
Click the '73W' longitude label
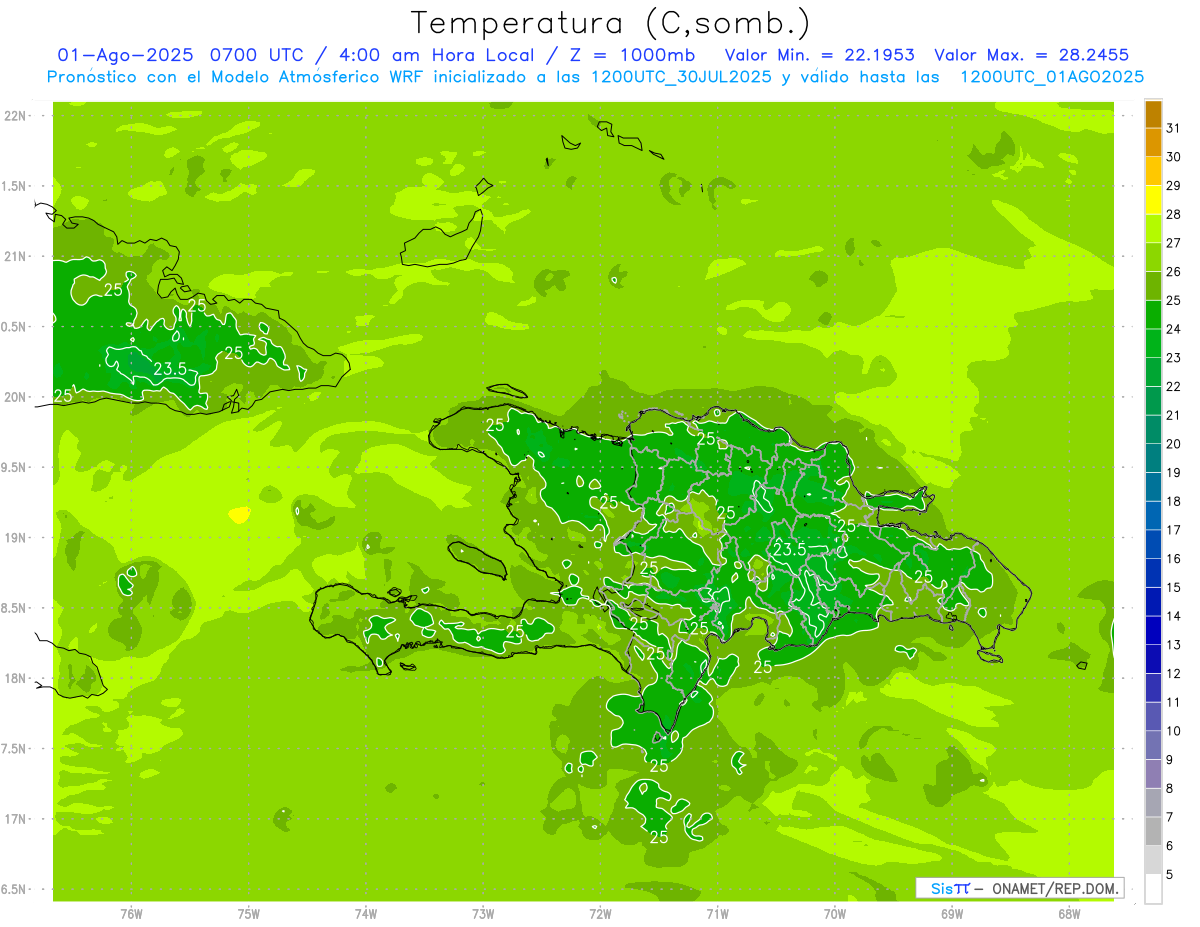[x=483, y=914]
